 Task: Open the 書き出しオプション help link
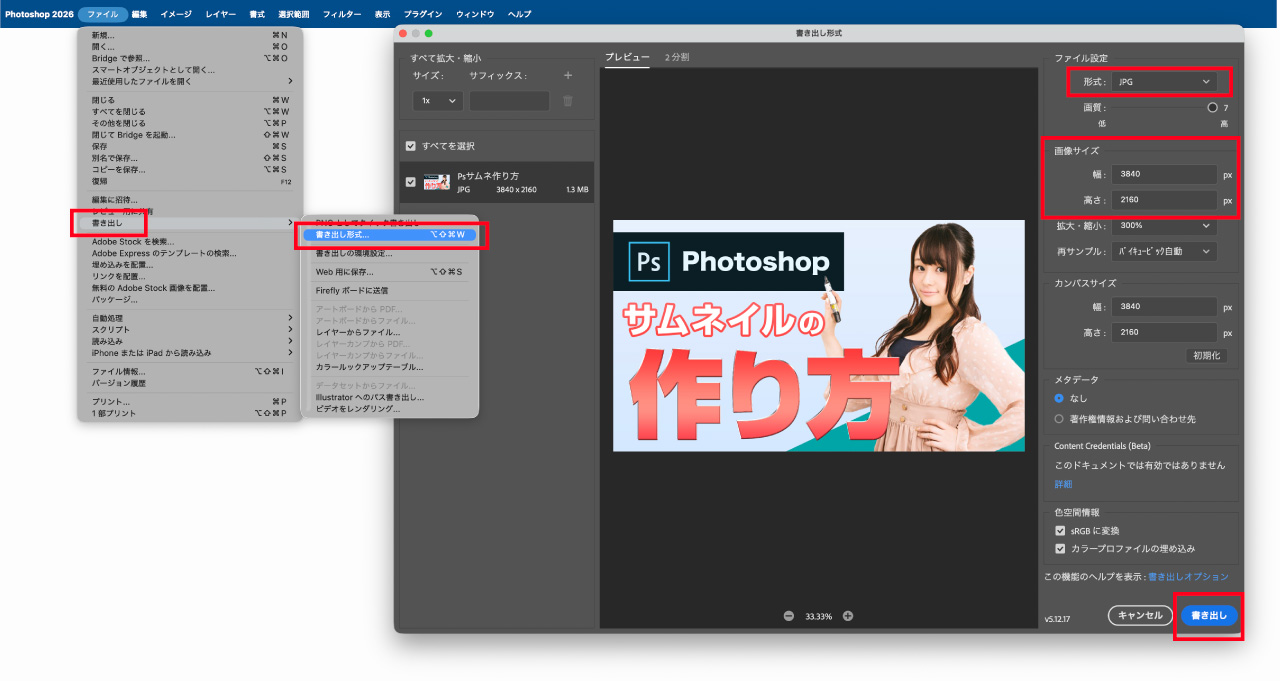tap(1188, 577)
